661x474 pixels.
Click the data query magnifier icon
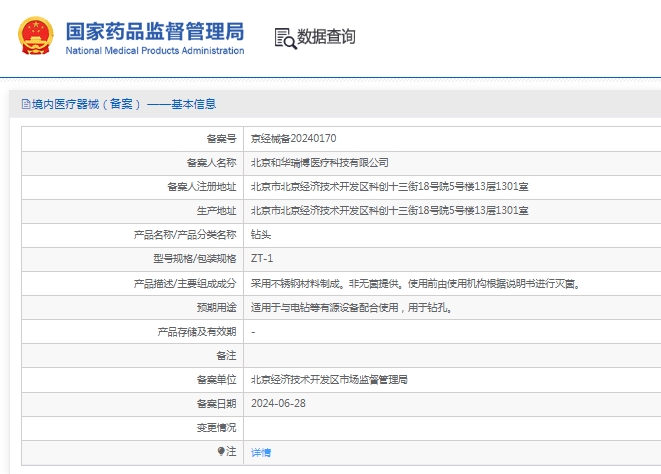tap(285, 38)
